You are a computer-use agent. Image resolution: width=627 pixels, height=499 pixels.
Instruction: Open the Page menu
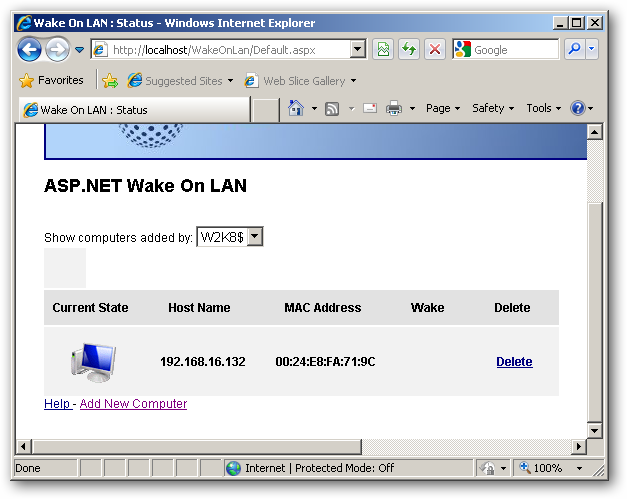point(443,108)
